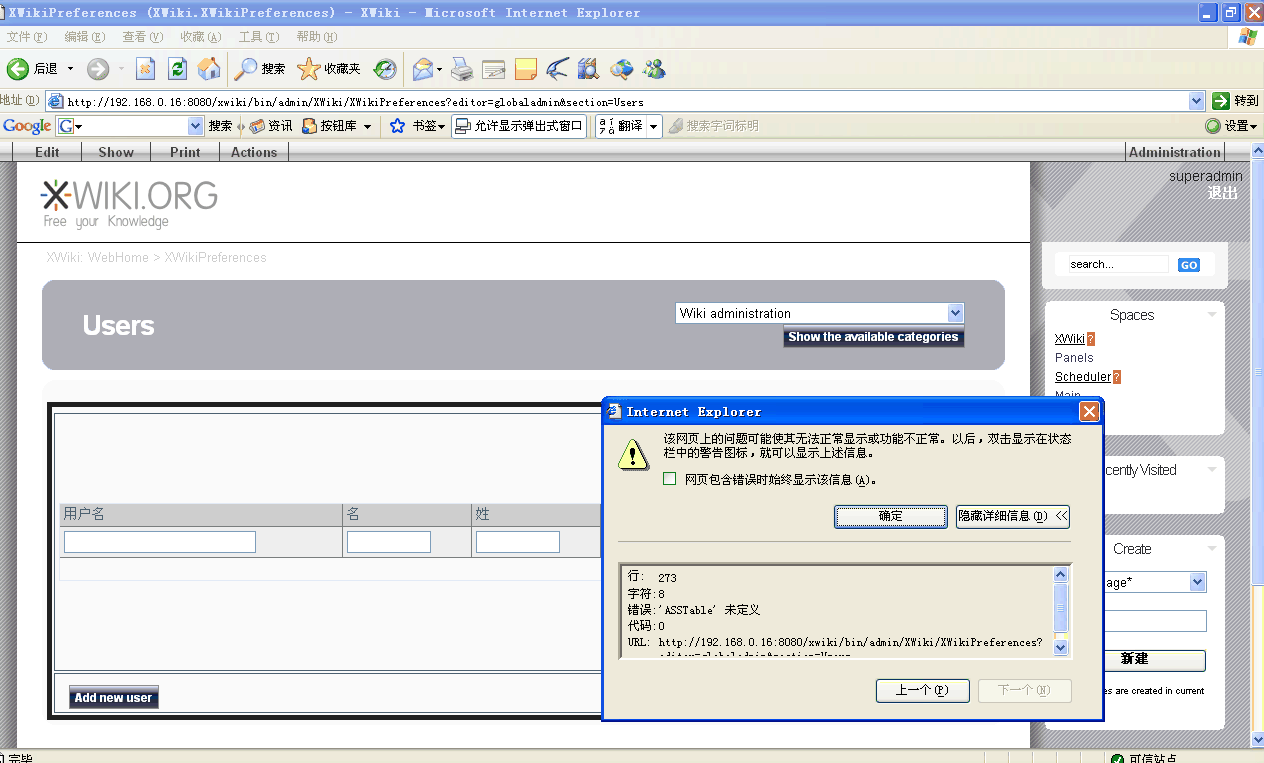Open the Favorites (收藏) menu
Viewport: 1264px width, 763px height.
tap(201, 37)
